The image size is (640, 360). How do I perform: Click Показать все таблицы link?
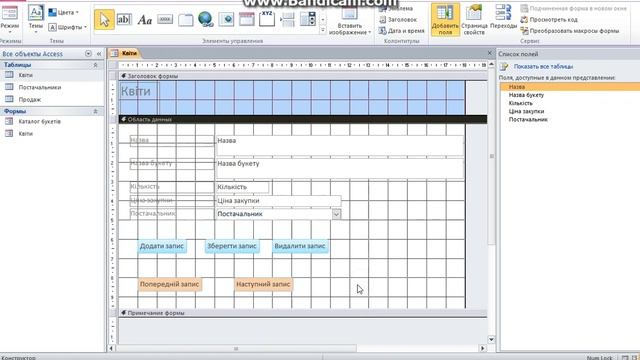(x=543, y=66)
